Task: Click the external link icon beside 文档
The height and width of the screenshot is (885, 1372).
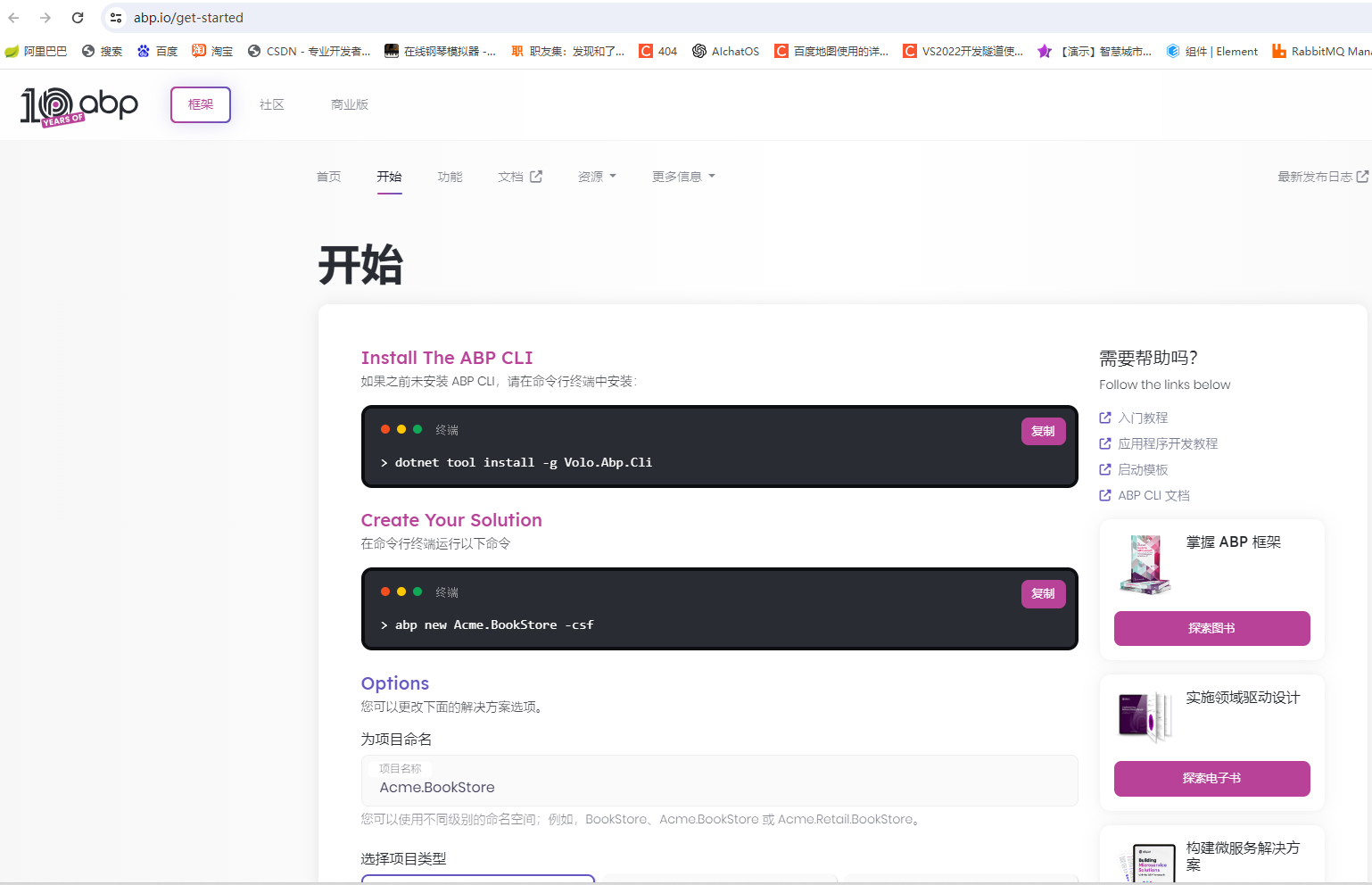Action: pos(538,176)
